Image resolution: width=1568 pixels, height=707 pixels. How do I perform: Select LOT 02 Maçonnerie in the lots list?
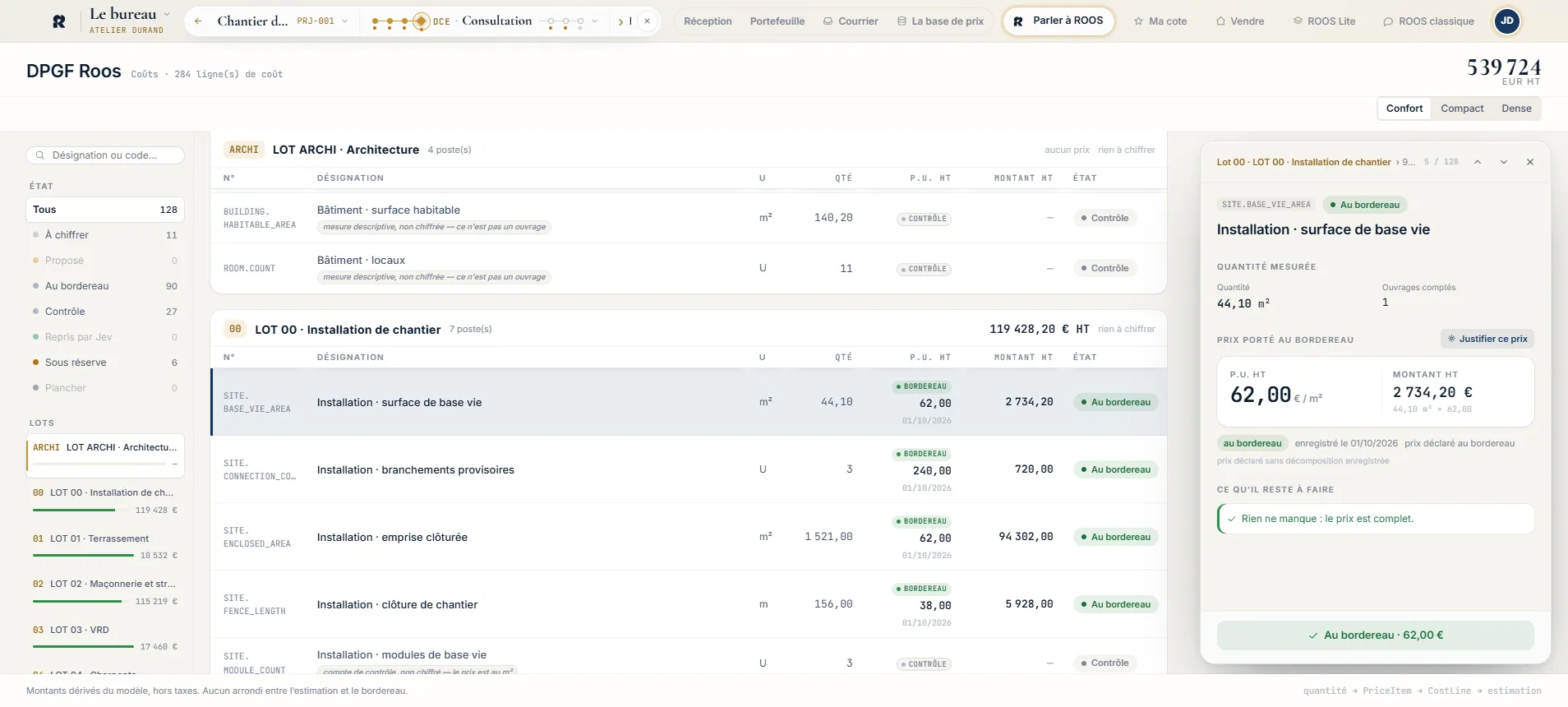point(105,592)
